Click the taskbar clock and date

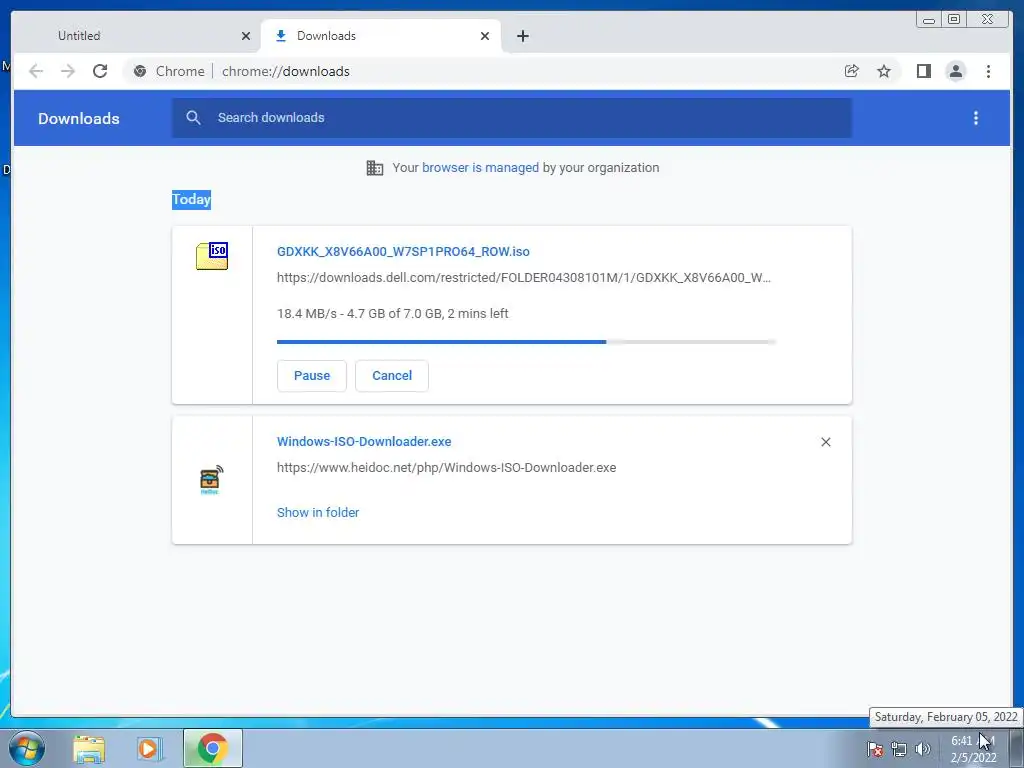coord(973,749)
